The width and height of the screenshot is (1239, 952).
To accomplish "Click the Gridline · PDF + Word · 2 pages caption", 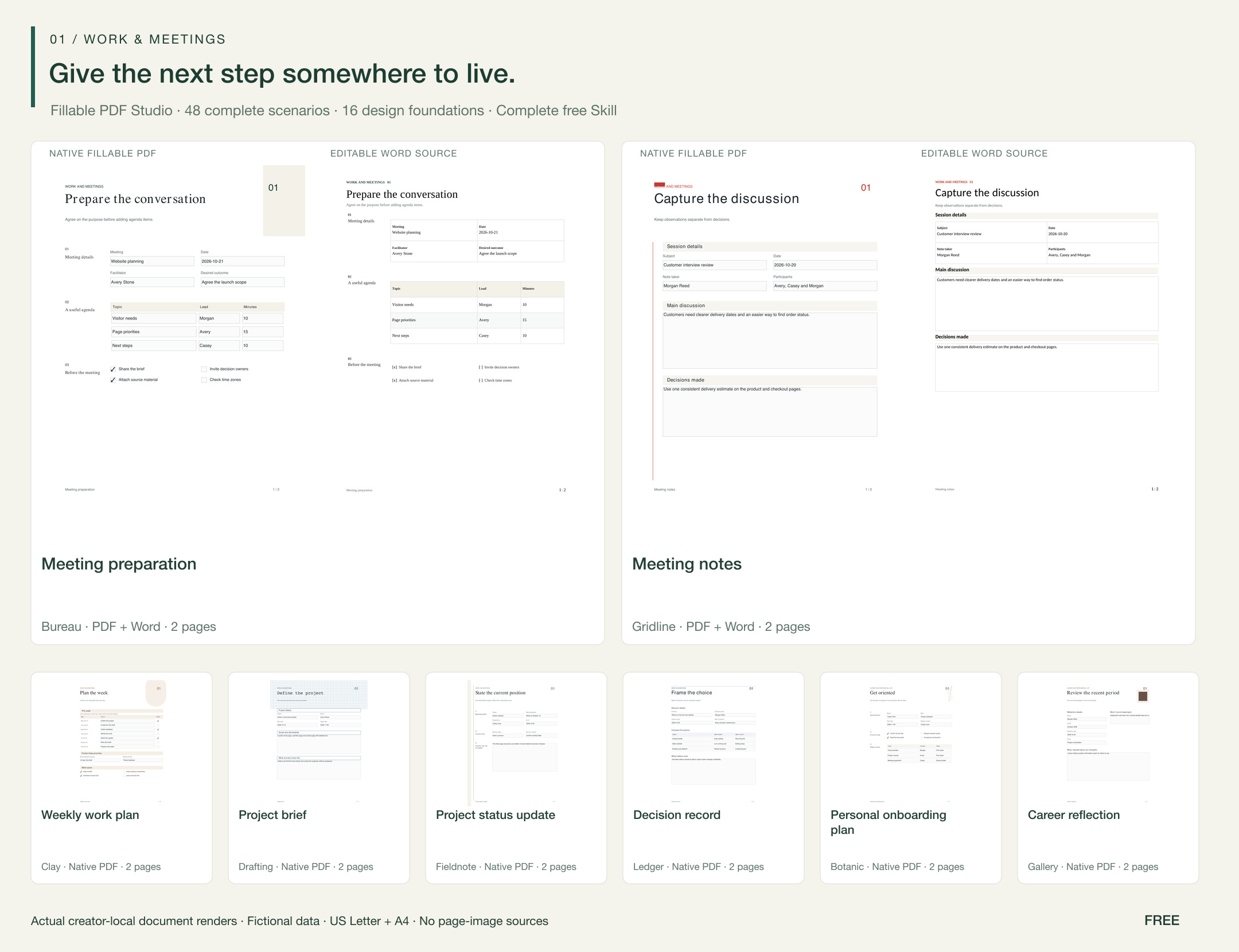I will click(721, 627).
